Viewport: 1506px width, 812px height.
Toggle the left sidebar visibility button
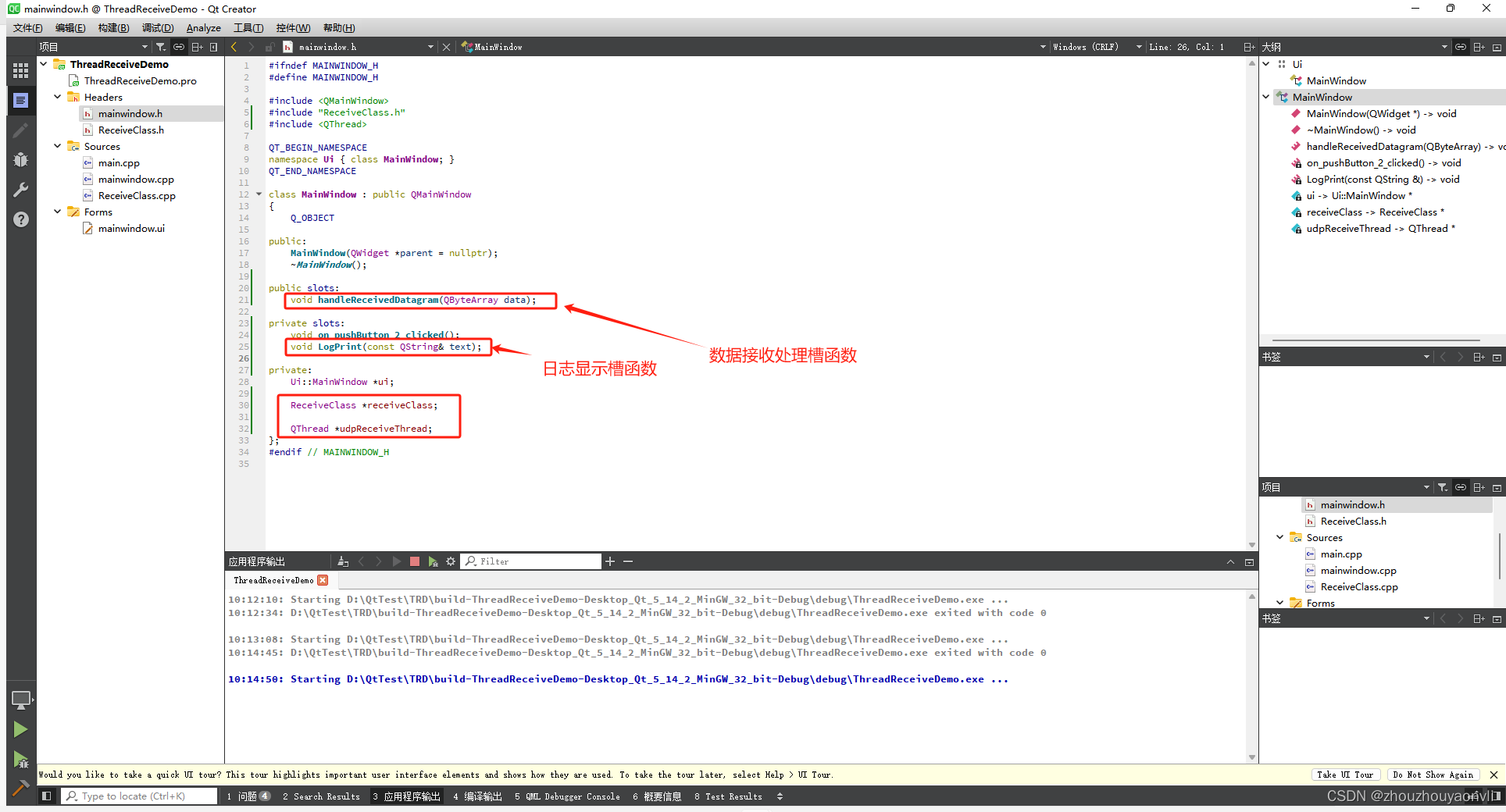(x=47, y=796)
